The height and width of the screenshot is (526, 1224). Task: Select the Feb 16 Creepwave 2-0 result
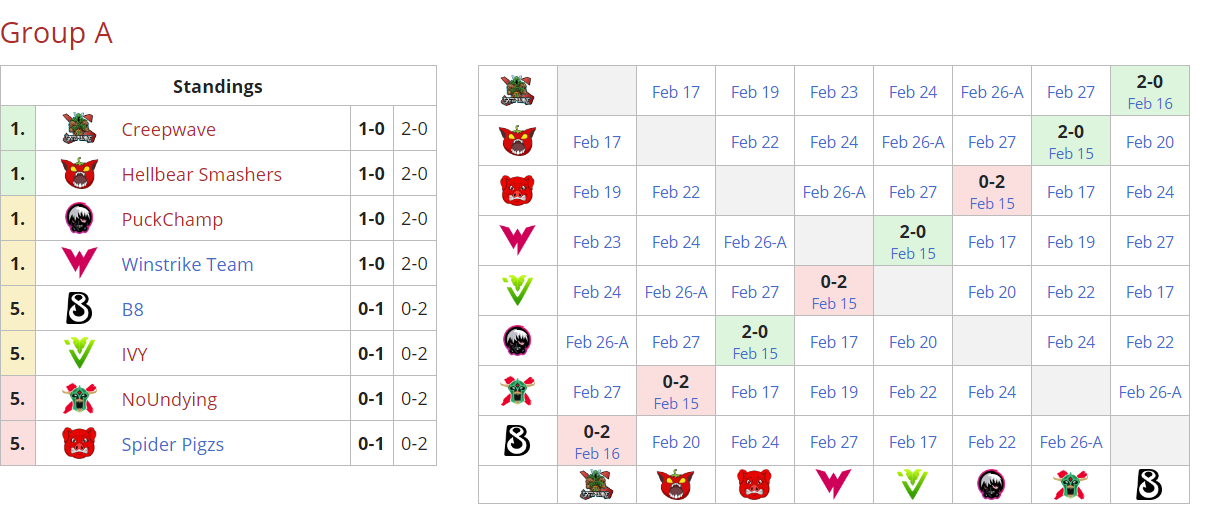(x=1149, y=91)
